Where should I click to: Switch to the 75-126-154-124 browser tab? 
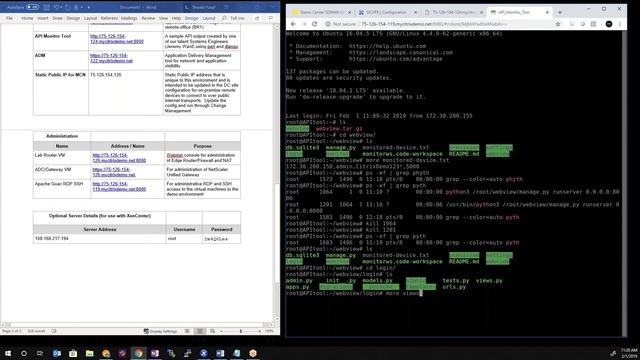pos(453,12)
